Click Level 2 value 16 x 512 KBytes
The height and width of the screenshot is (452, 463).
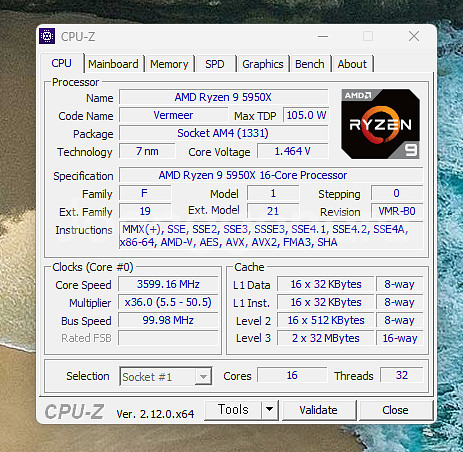[x=326, y=320]
